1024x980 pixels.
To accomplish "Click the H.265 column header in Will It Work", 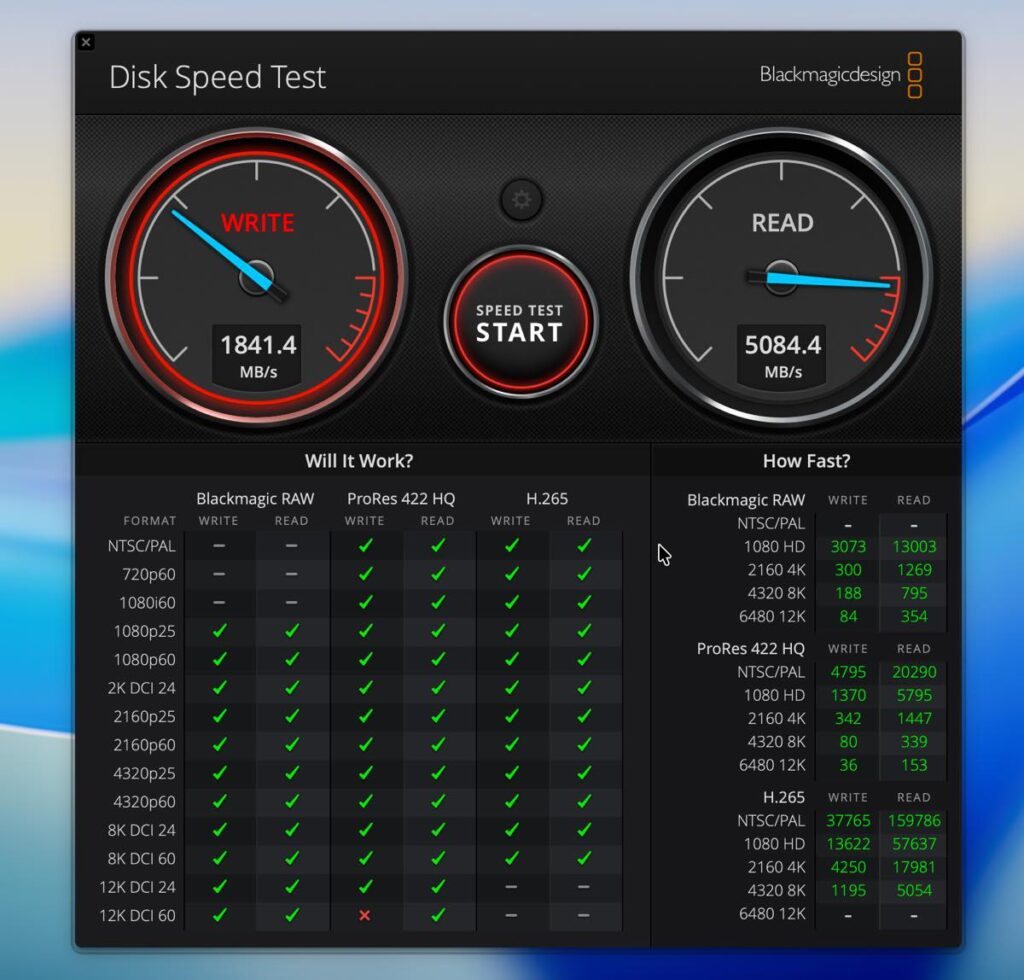I will pos(547,499).
